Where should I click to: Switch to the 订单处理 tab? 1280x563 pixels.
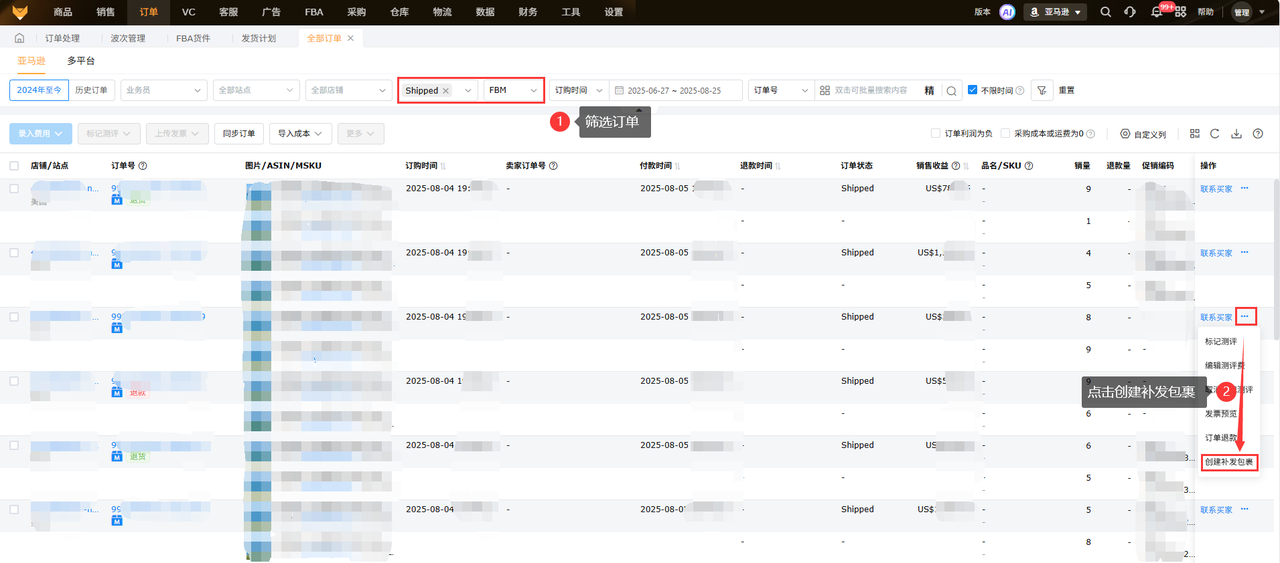point(62,38)
